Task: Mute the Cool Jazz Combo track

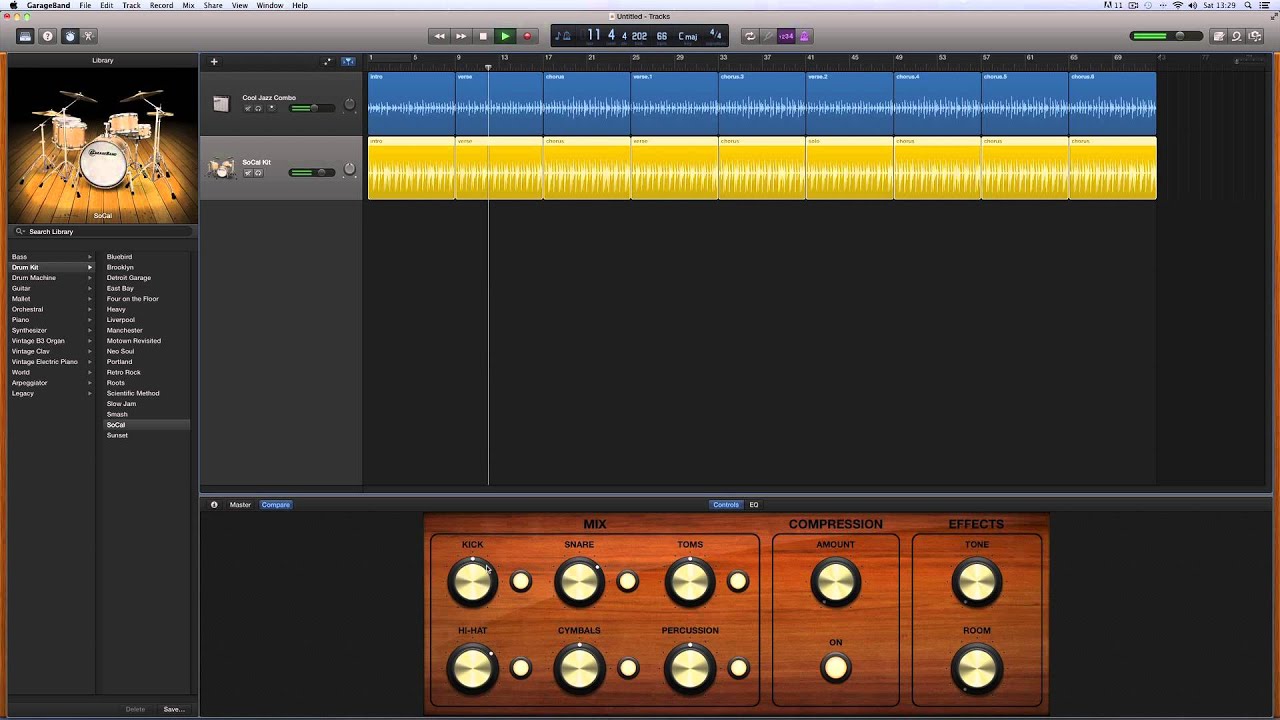Action: (x=247, y=108)
